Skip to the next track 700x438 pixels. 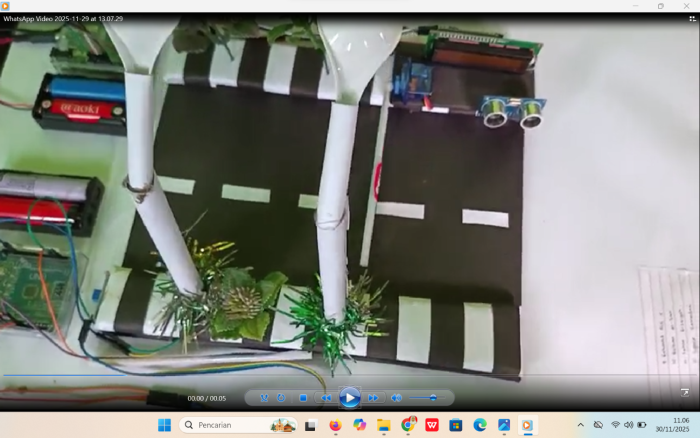pos(373,398)
